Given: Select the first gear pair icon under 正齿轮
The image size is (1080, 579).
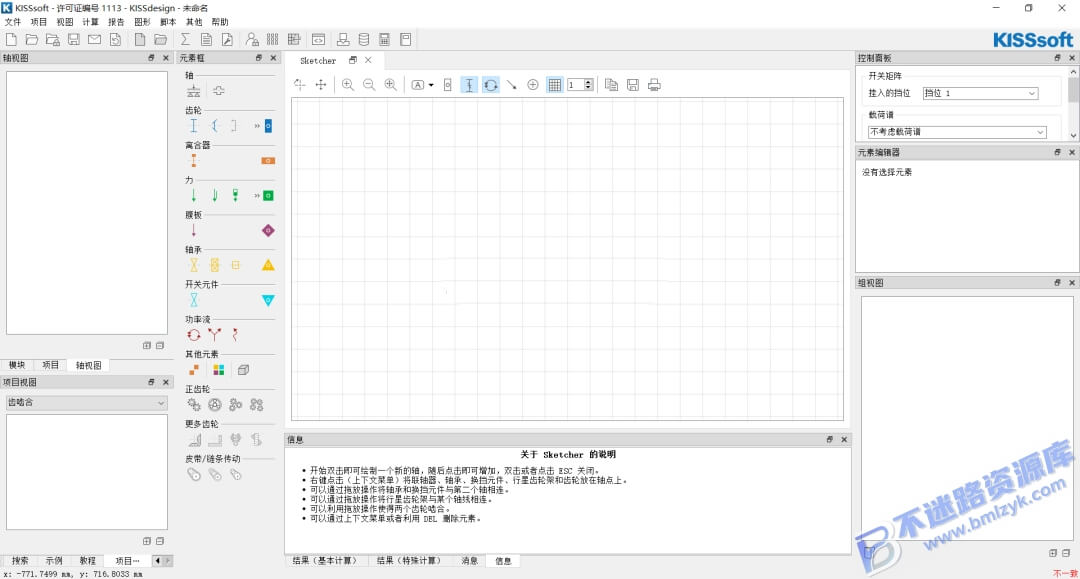Looking at the screenshot, I should 194,405.
